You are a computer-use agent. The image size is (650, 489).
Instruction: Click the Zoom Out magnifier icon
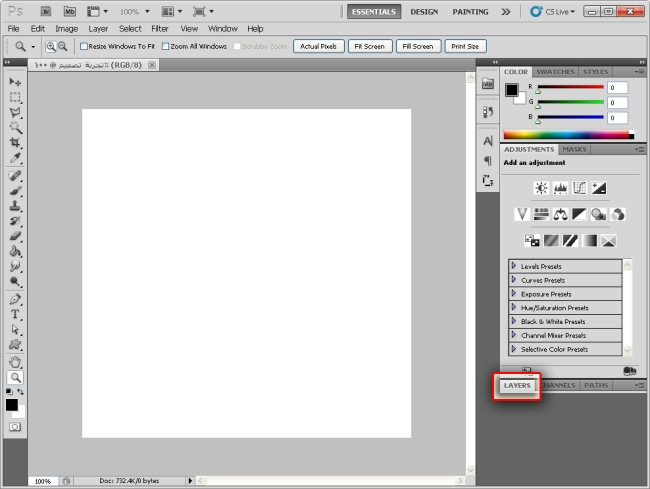pos(63,46)
